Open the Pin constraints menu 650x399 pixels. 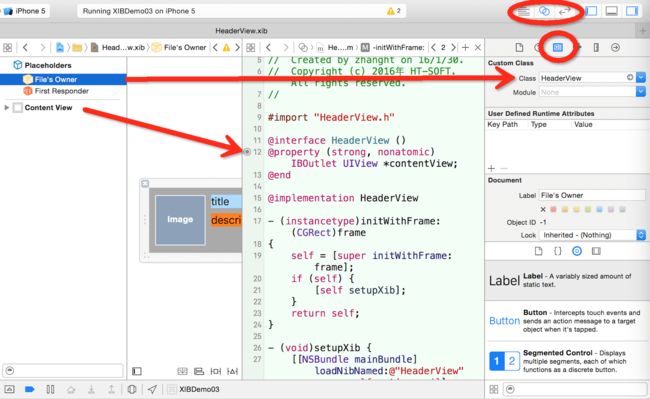tap(216, 371)
